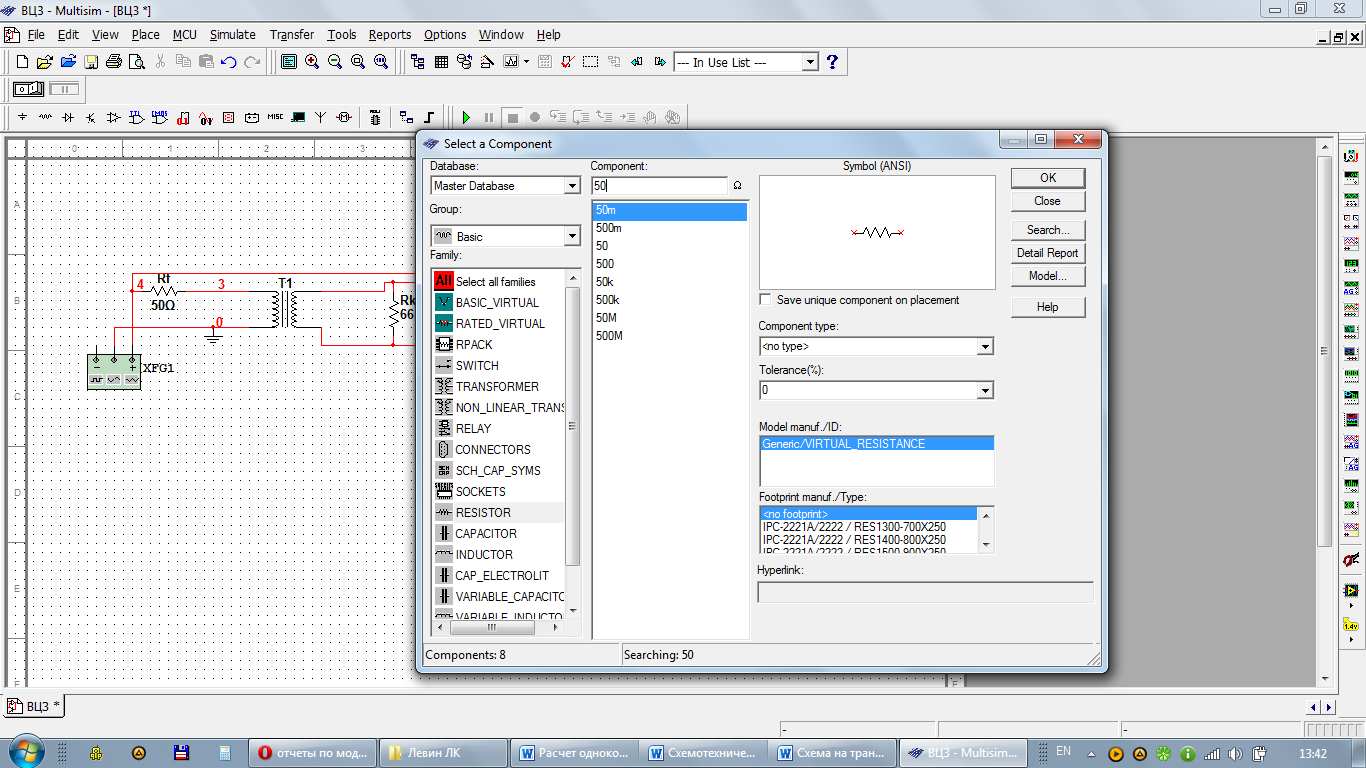Open the Database dropdown
The width and height of the screenshot is (1366, 768).
(x=572, y=186)
